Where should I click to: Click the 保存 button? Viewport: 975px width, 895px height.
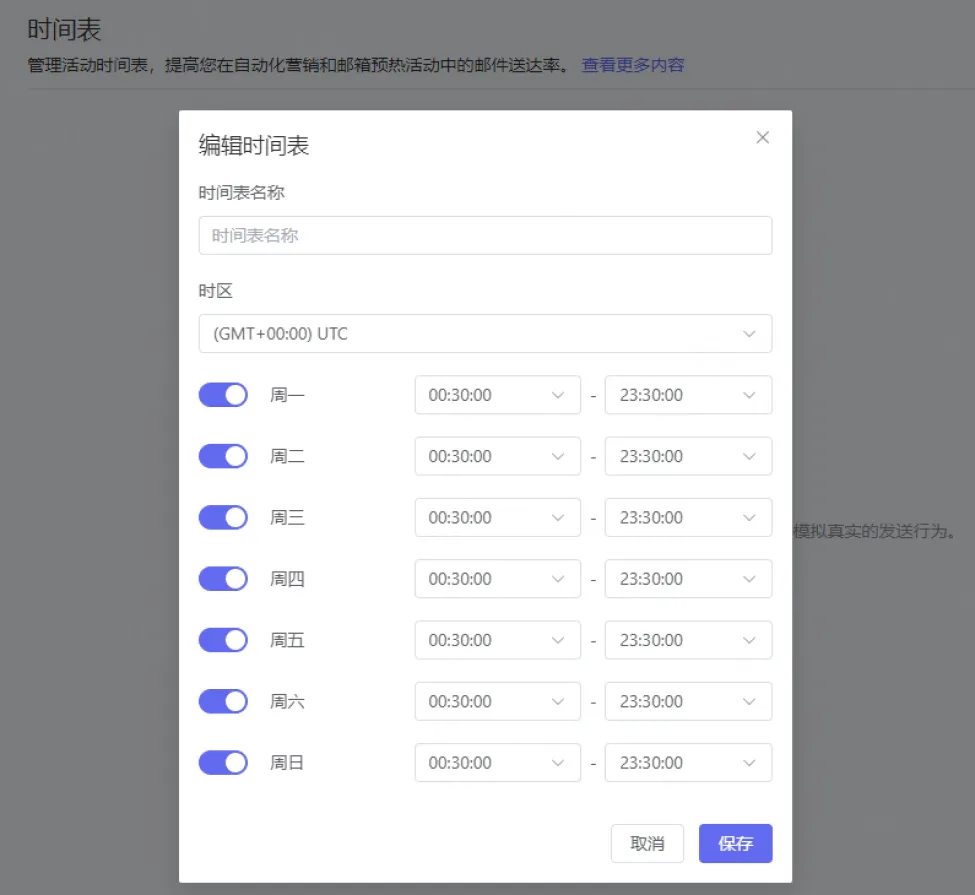(x=735, y=843)
